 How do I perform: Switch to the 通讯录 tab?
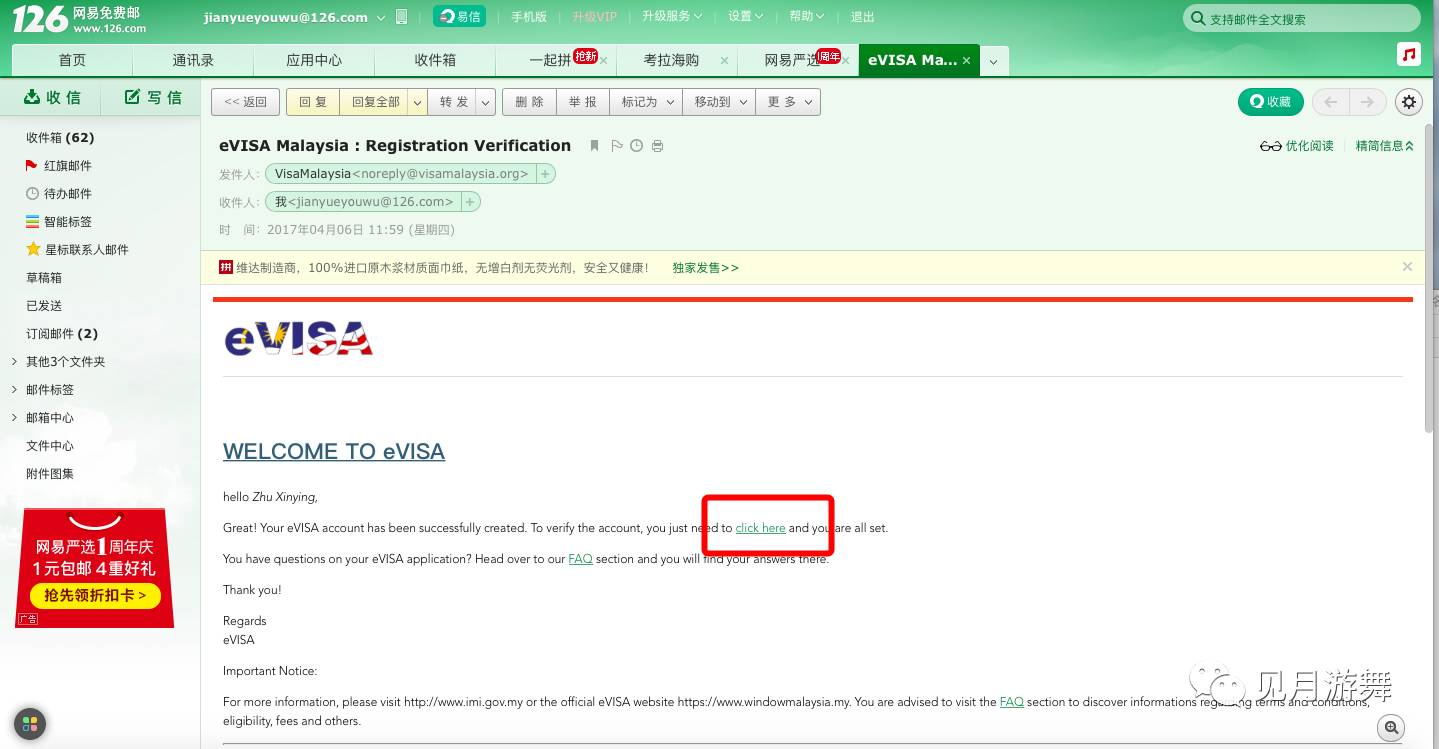(193, 60)
